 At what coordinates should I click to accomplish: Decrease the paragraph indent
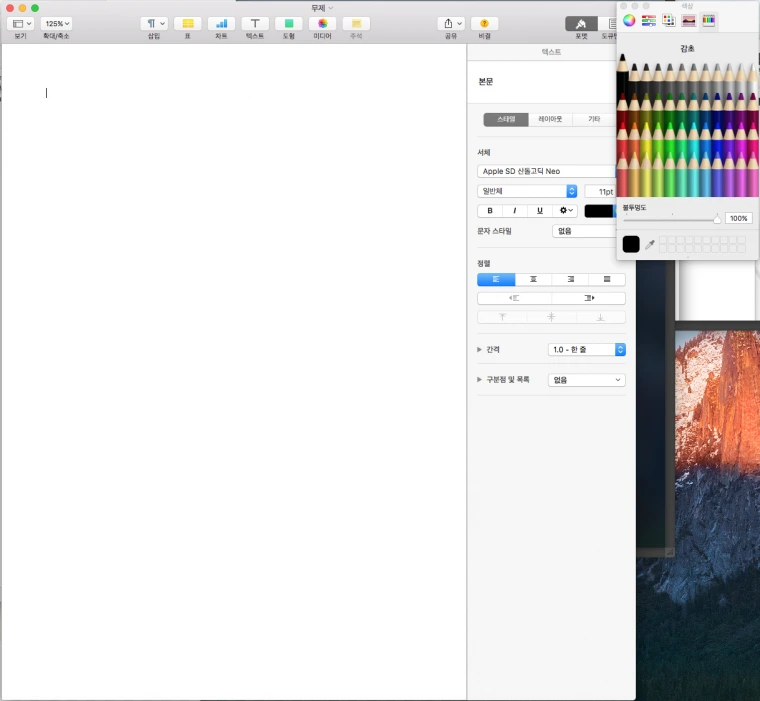pos(514,298)
